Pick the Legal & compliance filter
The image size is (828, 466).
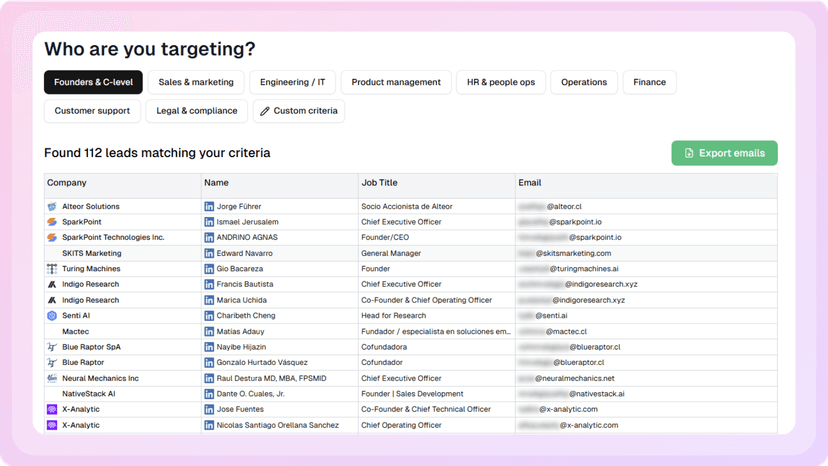pyautogui.click(x=196, y=111)
